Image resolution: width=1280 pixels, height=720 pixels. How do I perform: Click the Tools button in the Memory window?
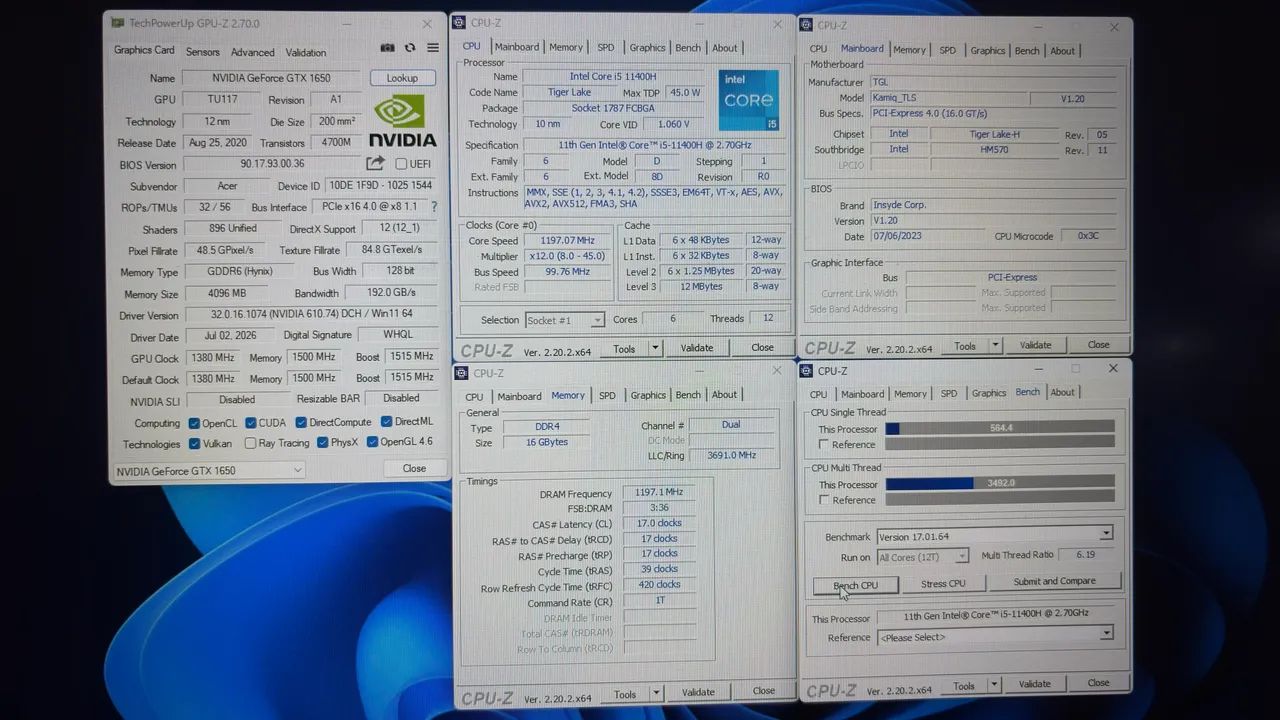(x=625, y=694)
